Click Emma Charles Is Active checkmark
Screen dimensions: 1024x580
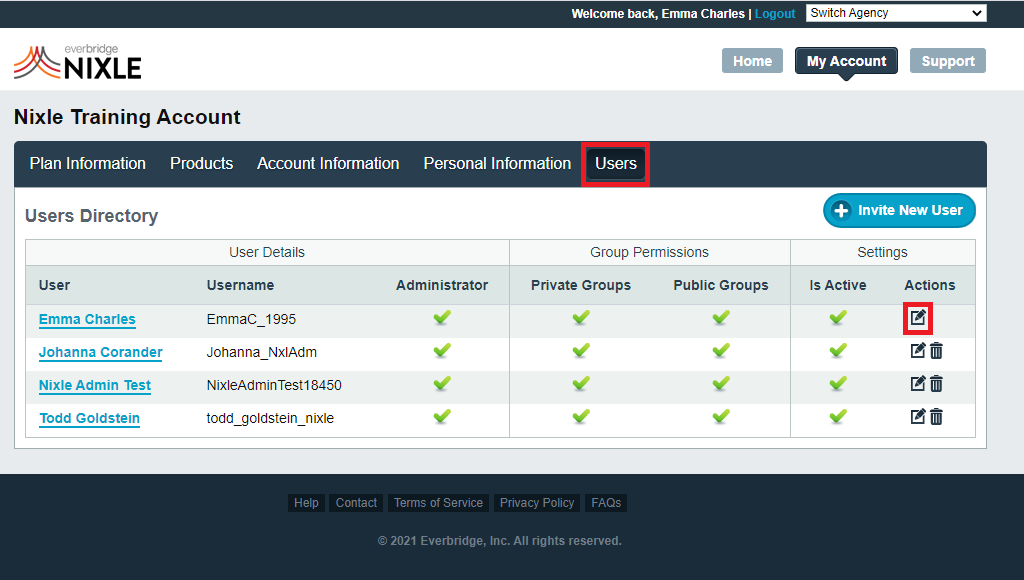point(838,318)
